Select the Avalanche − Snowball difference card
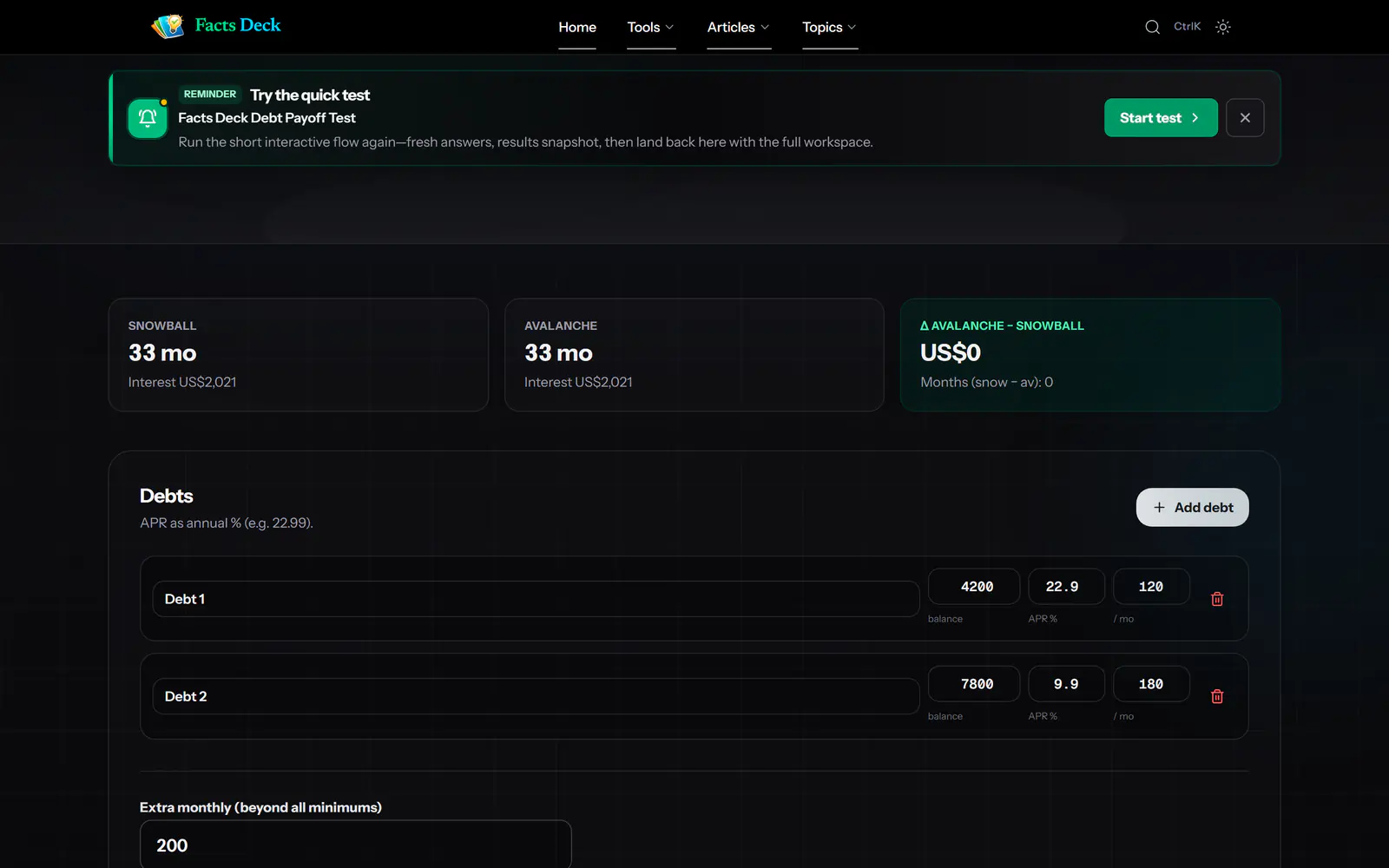The height and width of the screenshot is (868, 1389). click(1090, 355)
